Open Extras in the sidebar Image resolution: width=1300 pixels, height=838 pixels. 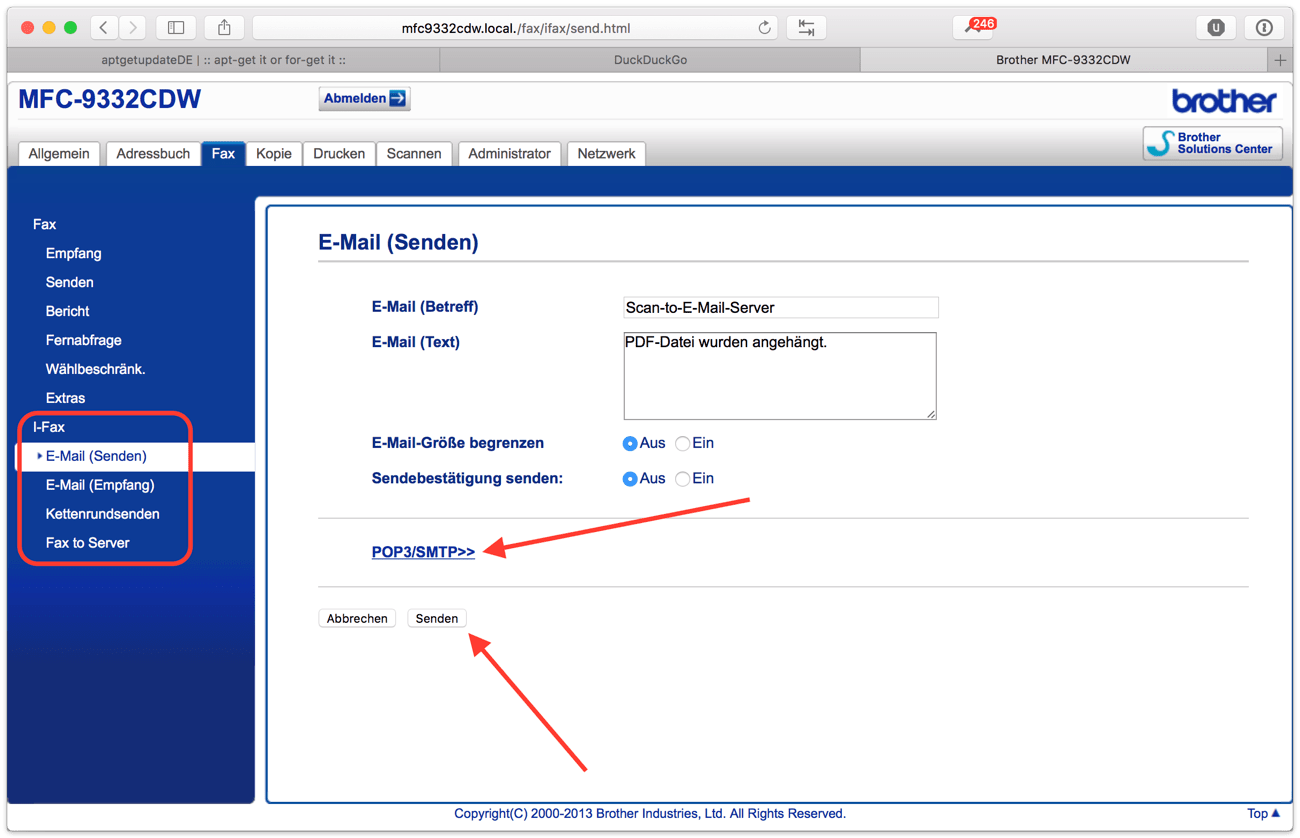[x=65, y=399]
